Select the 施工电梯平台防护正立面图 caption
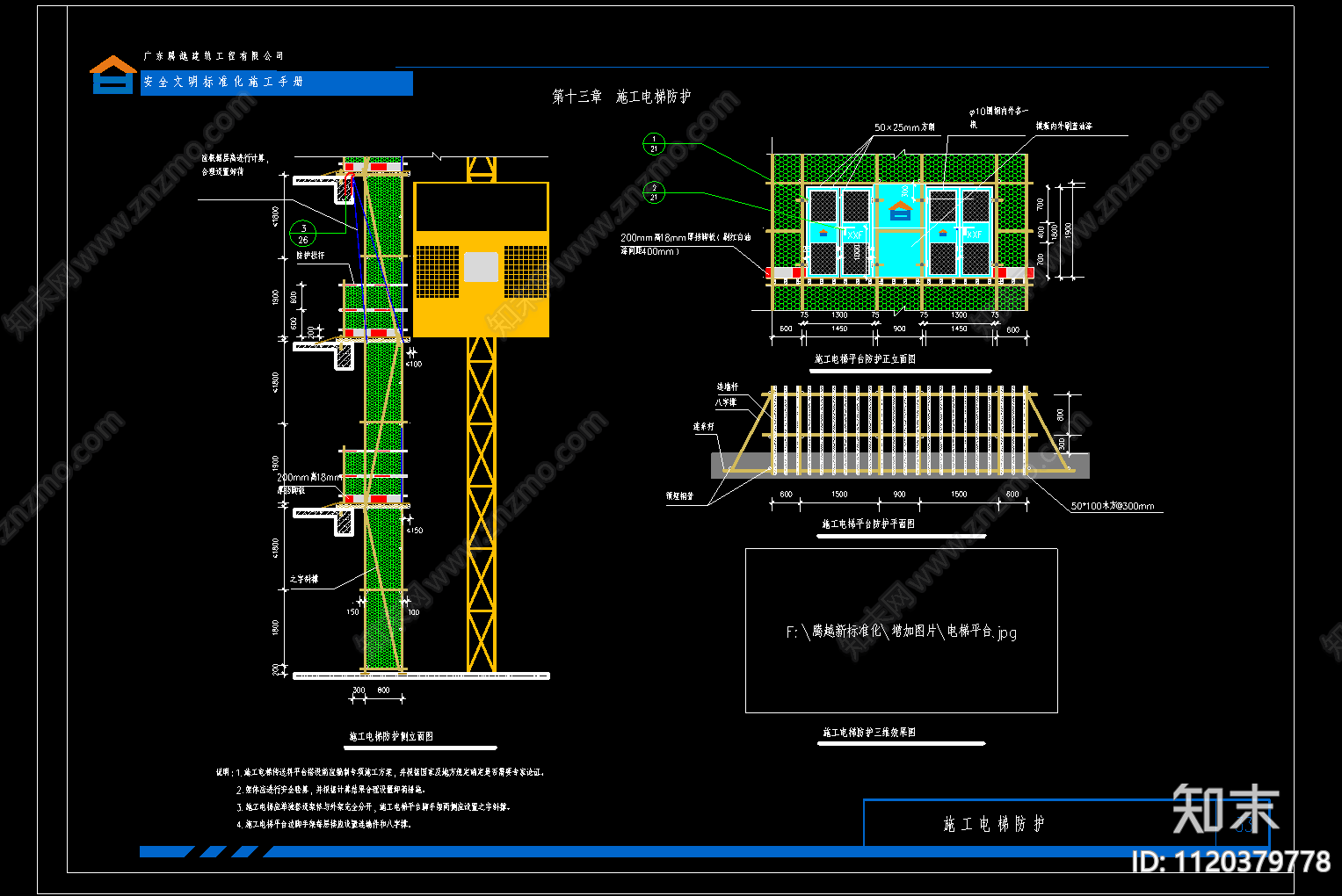The width and height of the screenshot is (1342, 896). [865, 359]
